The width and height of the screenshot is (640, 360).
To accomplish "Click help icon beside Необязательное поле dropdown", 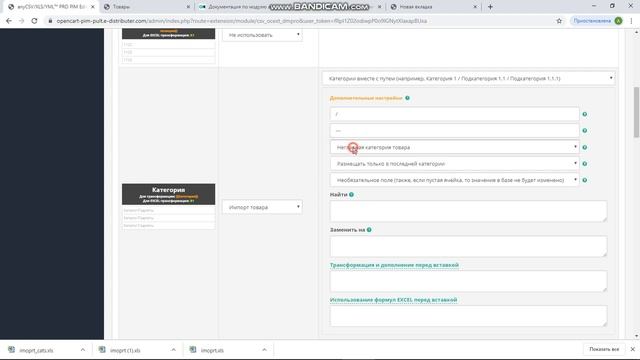I will tap(584, 180).
